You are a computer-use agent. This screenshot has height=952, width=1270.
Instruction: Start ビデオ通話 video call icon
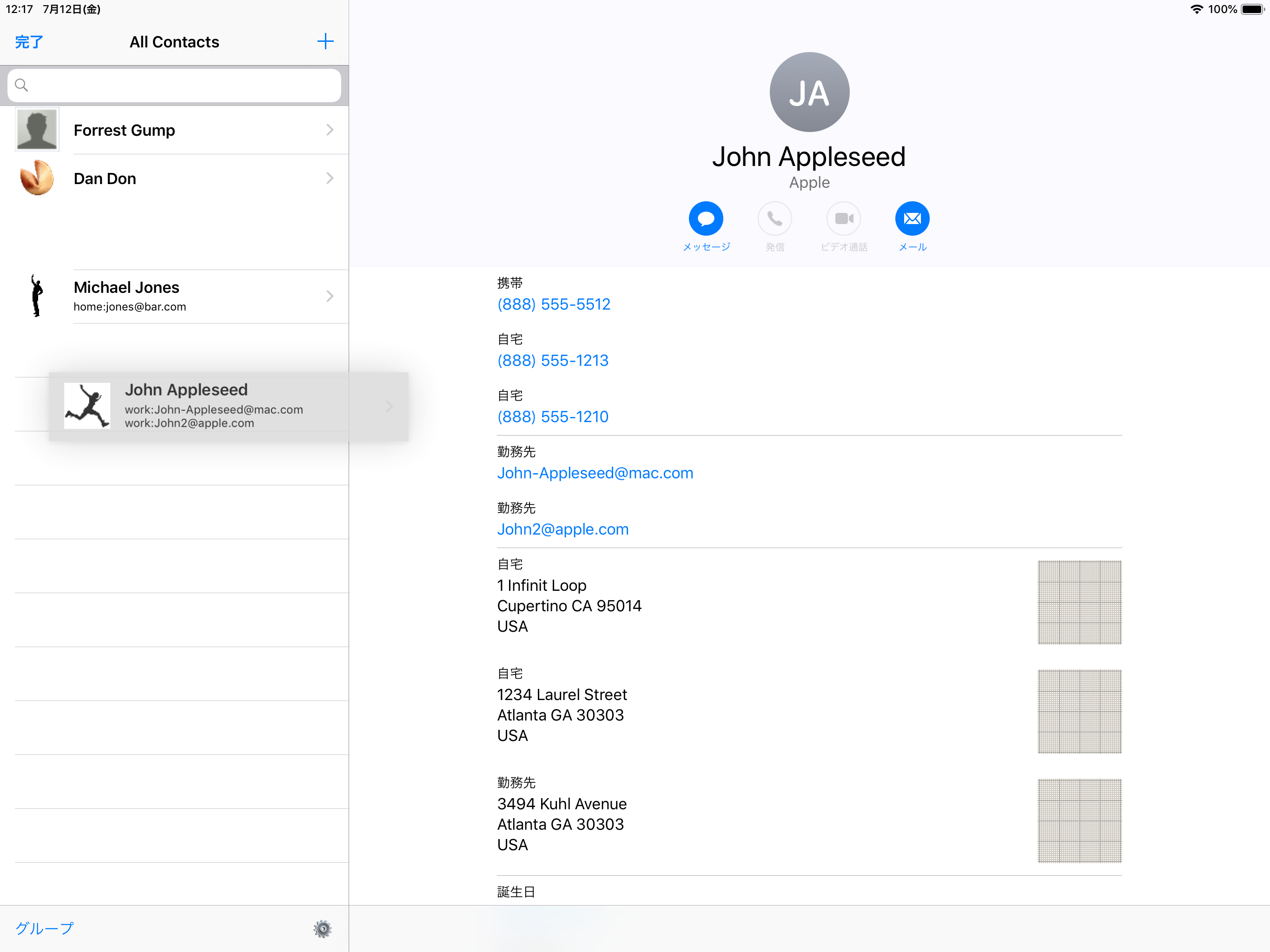tap(843, 218)
